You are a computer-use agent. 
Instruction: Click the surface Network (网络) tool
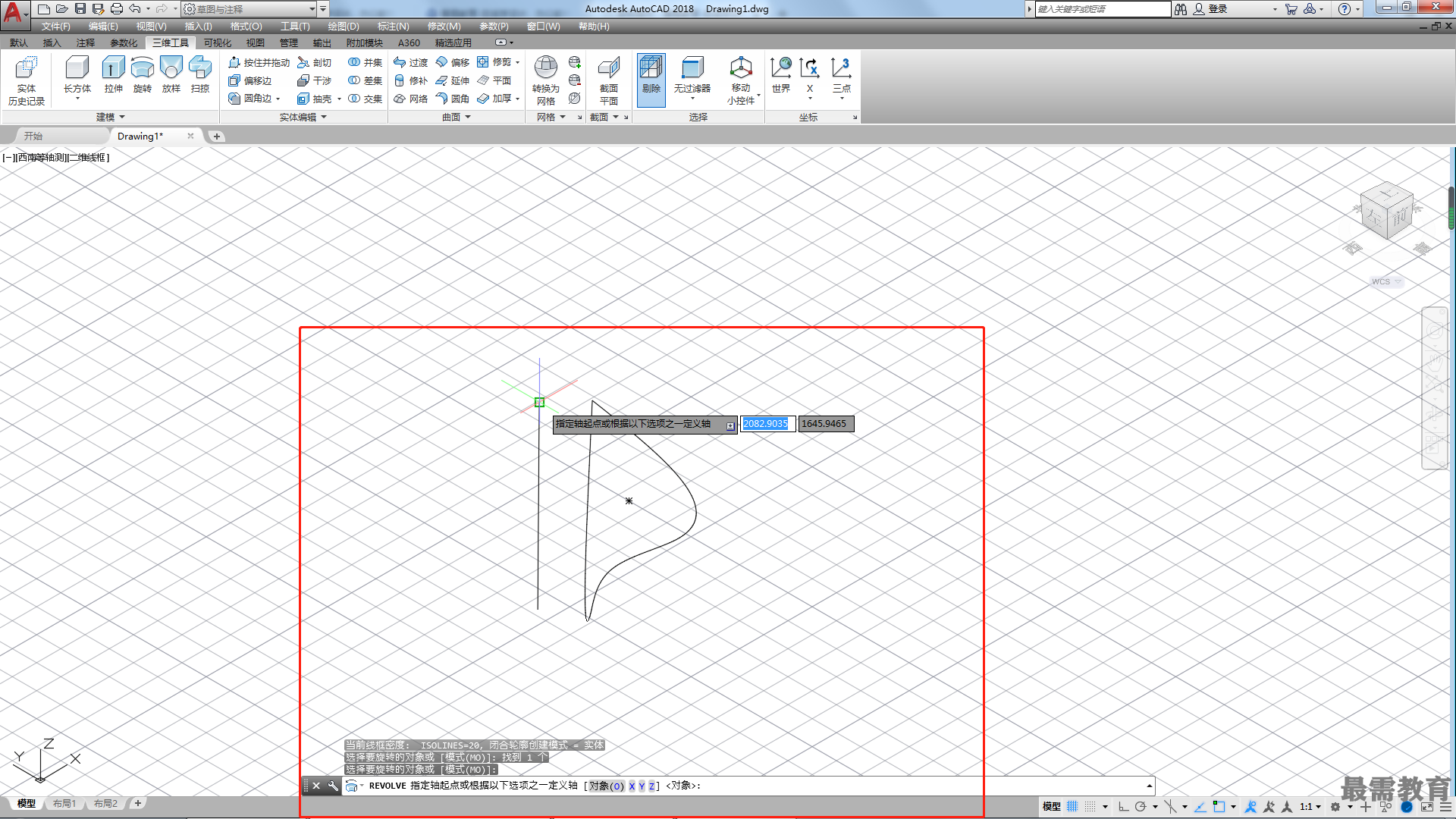point(411,99)
